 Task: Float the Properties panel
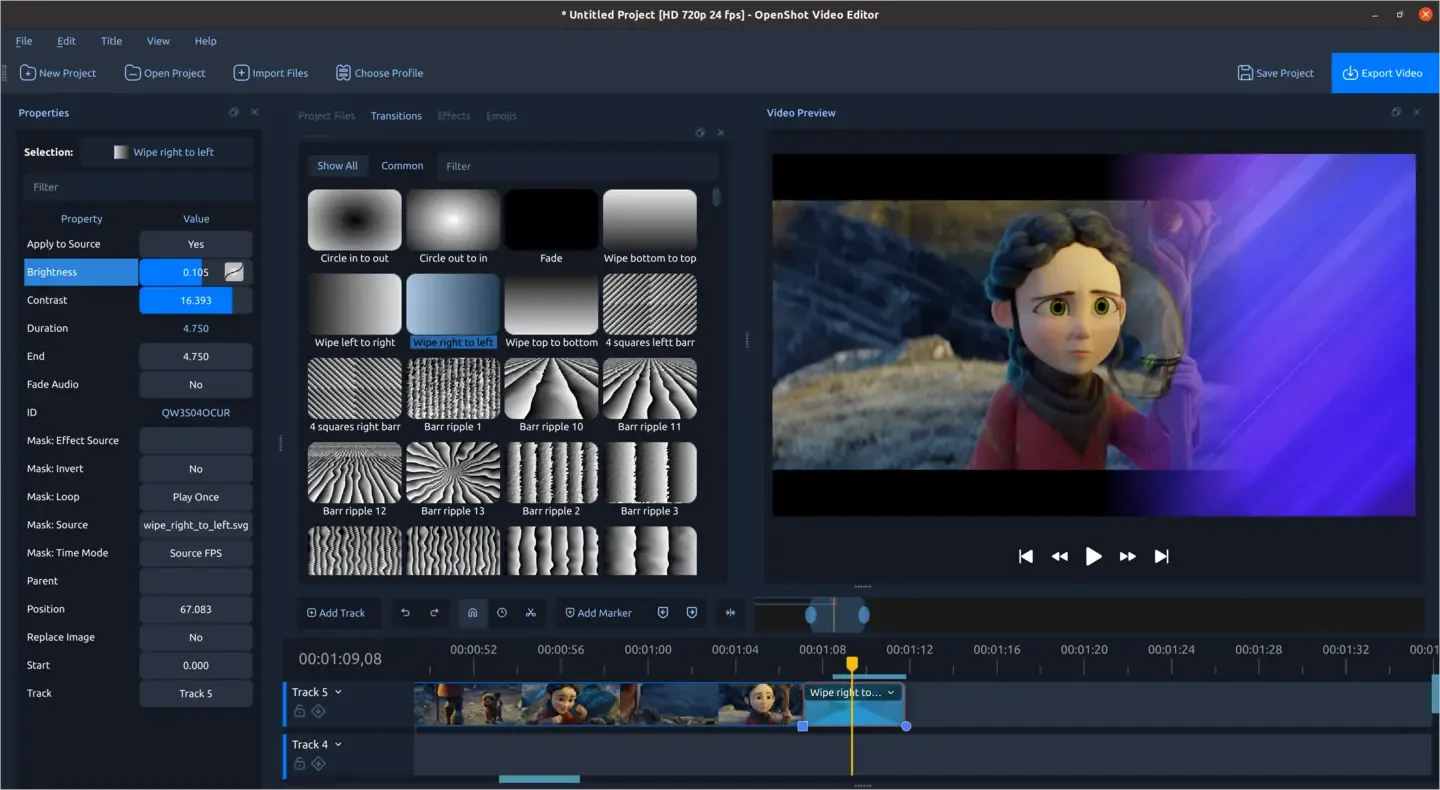tap(234, 113)
